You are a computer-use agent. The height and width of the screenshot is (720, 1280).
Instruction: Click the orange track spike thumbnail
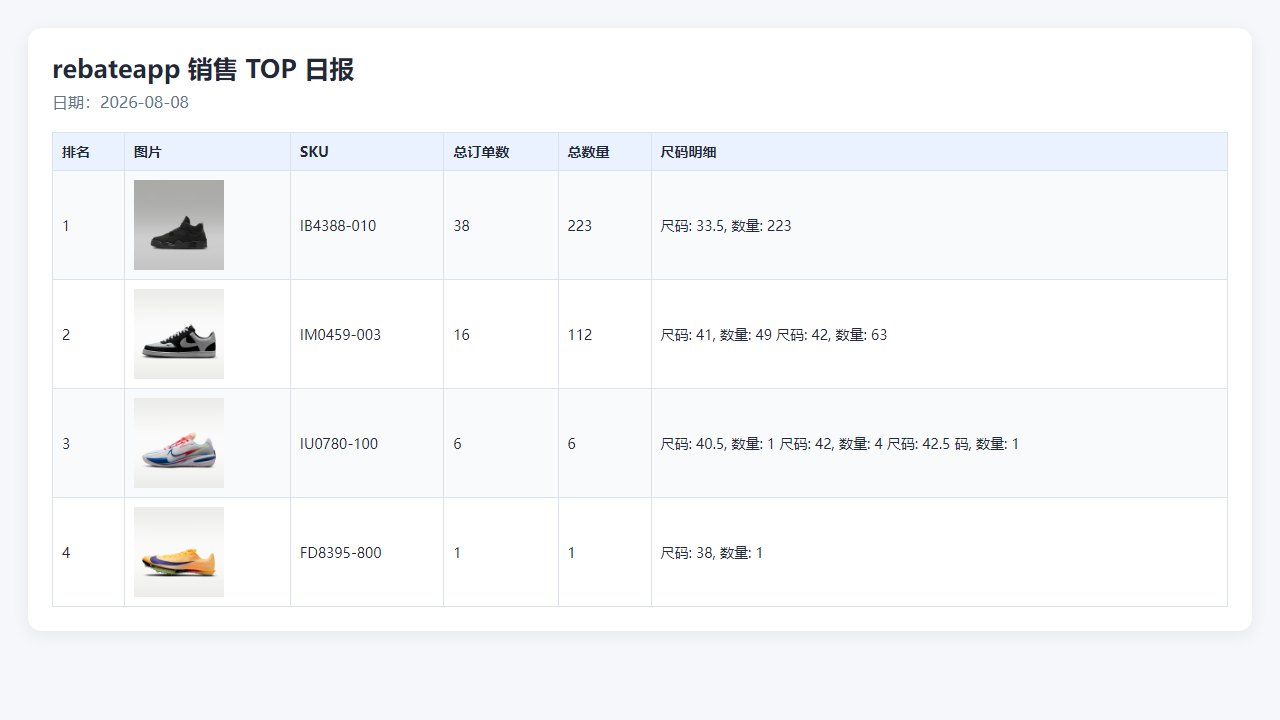point(179,552)
